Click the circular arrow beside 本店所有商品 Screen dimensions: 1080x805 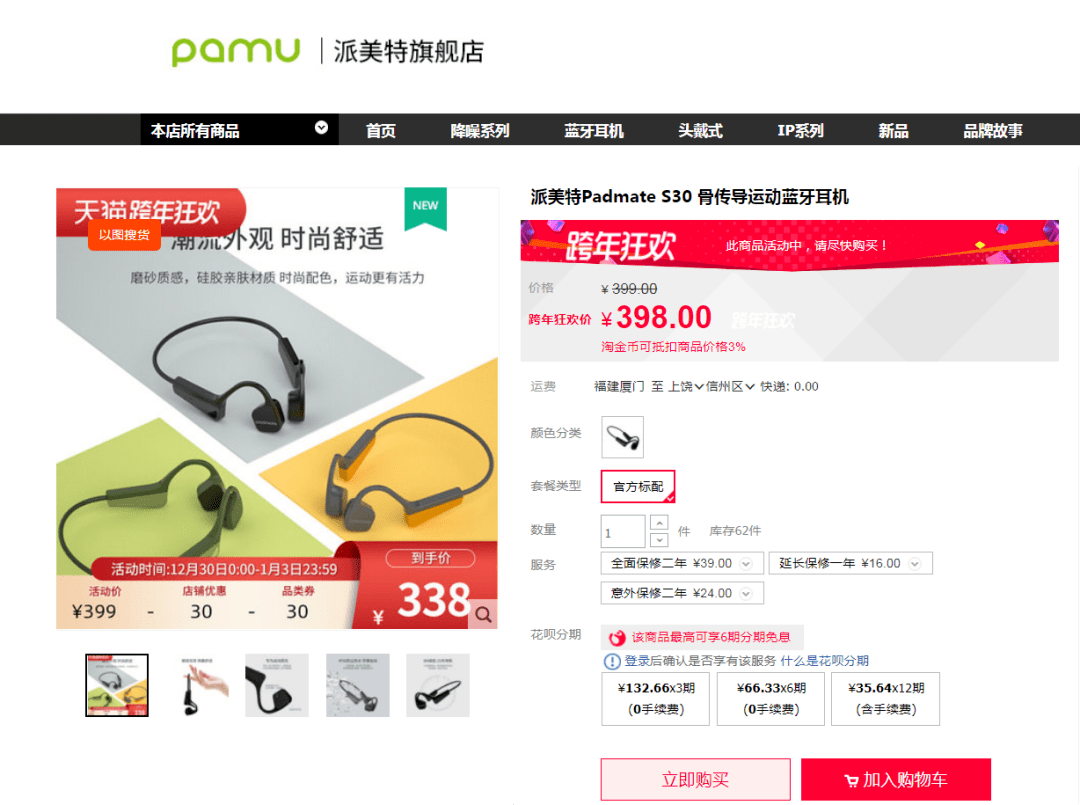pyautogui.click(x=321, y=127)
